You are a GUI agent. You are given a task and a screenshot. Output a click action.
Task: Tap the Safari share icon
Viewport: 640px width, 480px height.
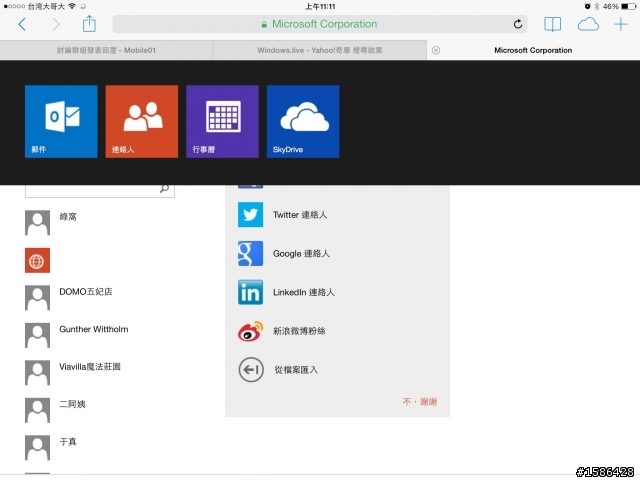click(89, 24)
